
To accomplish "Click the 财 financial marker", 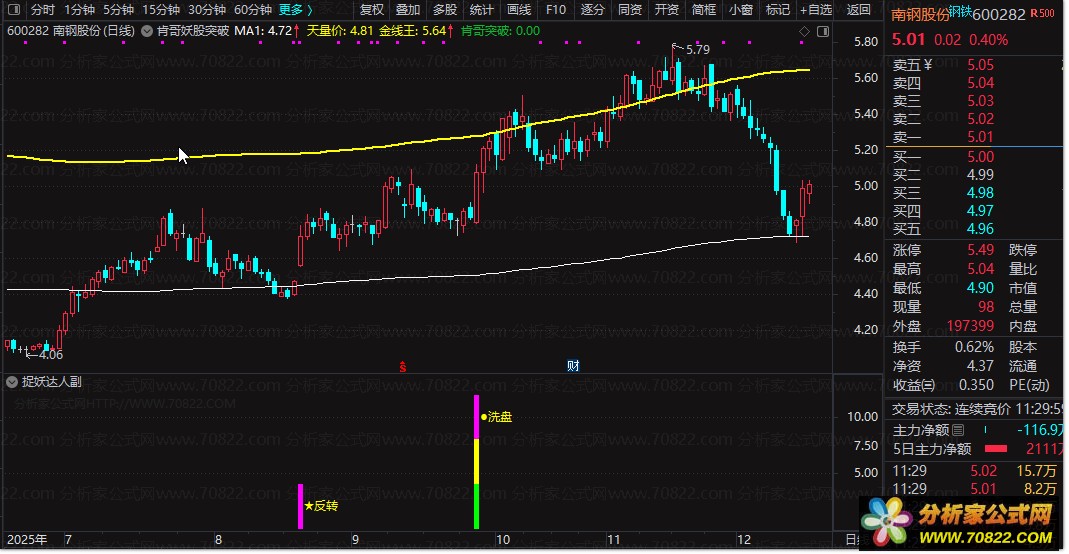I will tap(573, 366).
